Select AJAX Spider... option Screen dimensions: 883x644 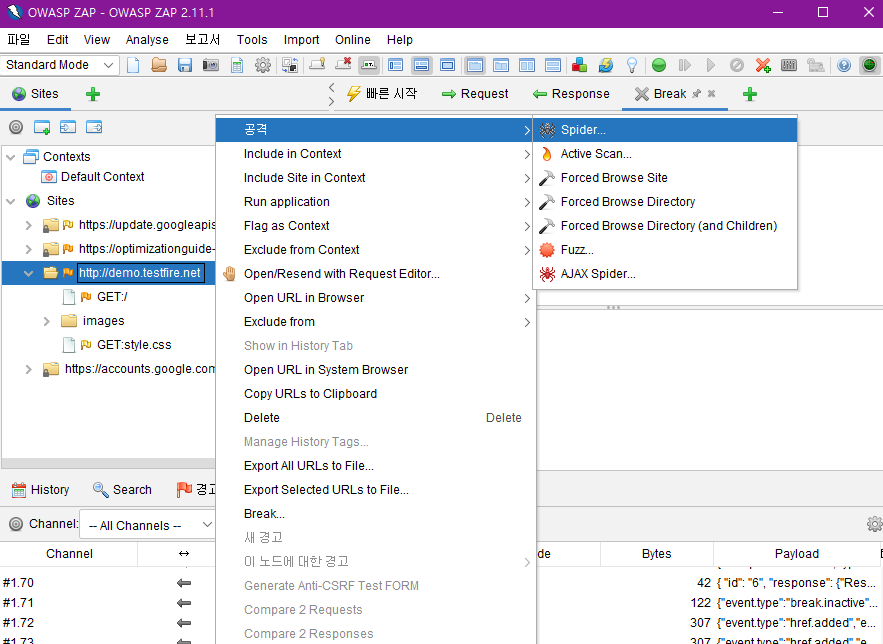[665, 274]
